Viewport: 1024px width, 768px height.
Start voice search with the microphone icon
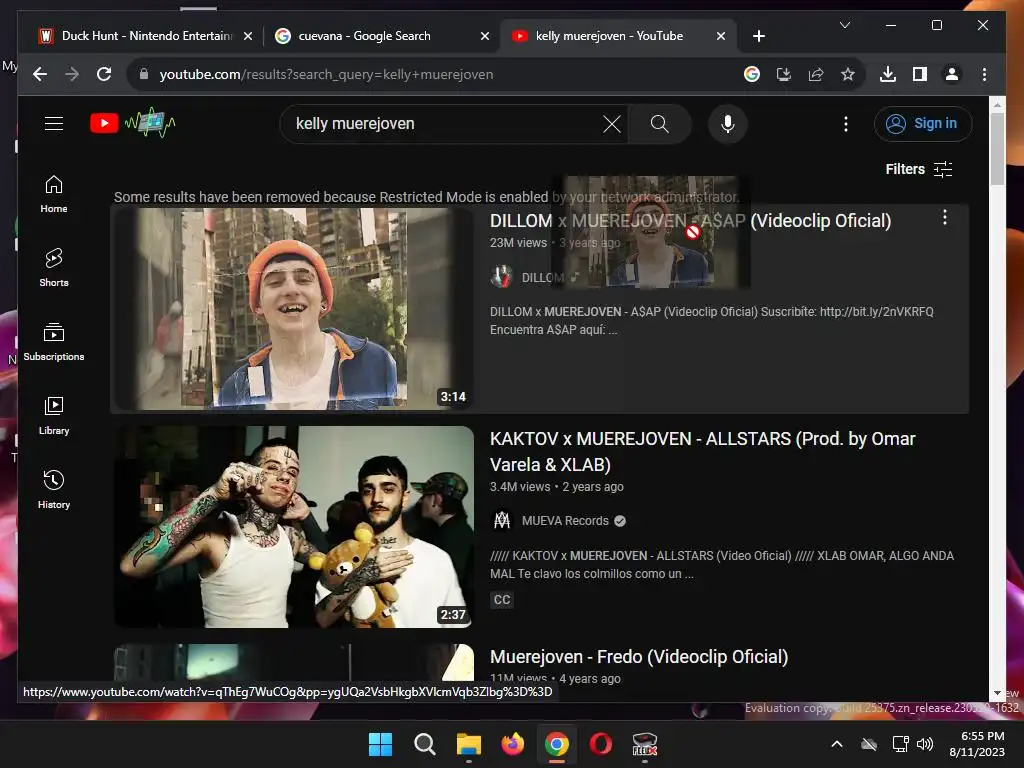pos(728,124)
